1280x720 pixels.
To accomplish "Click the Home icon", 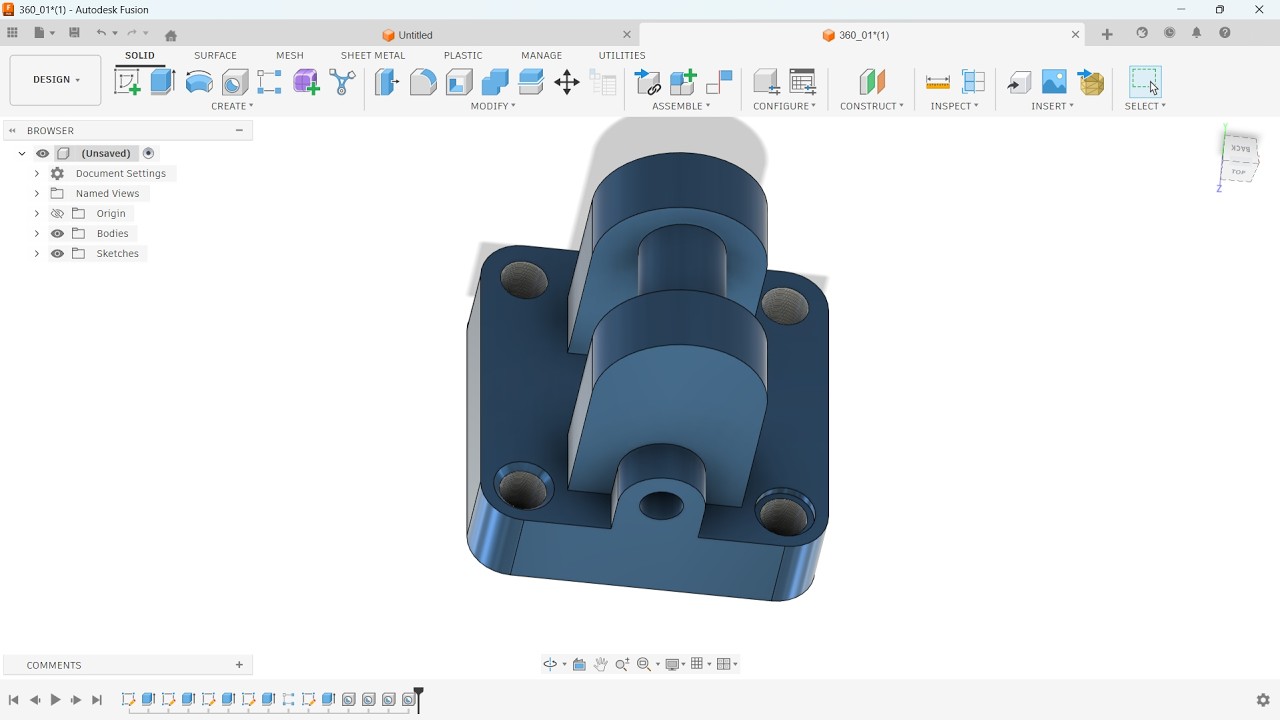I will point(171,35).
